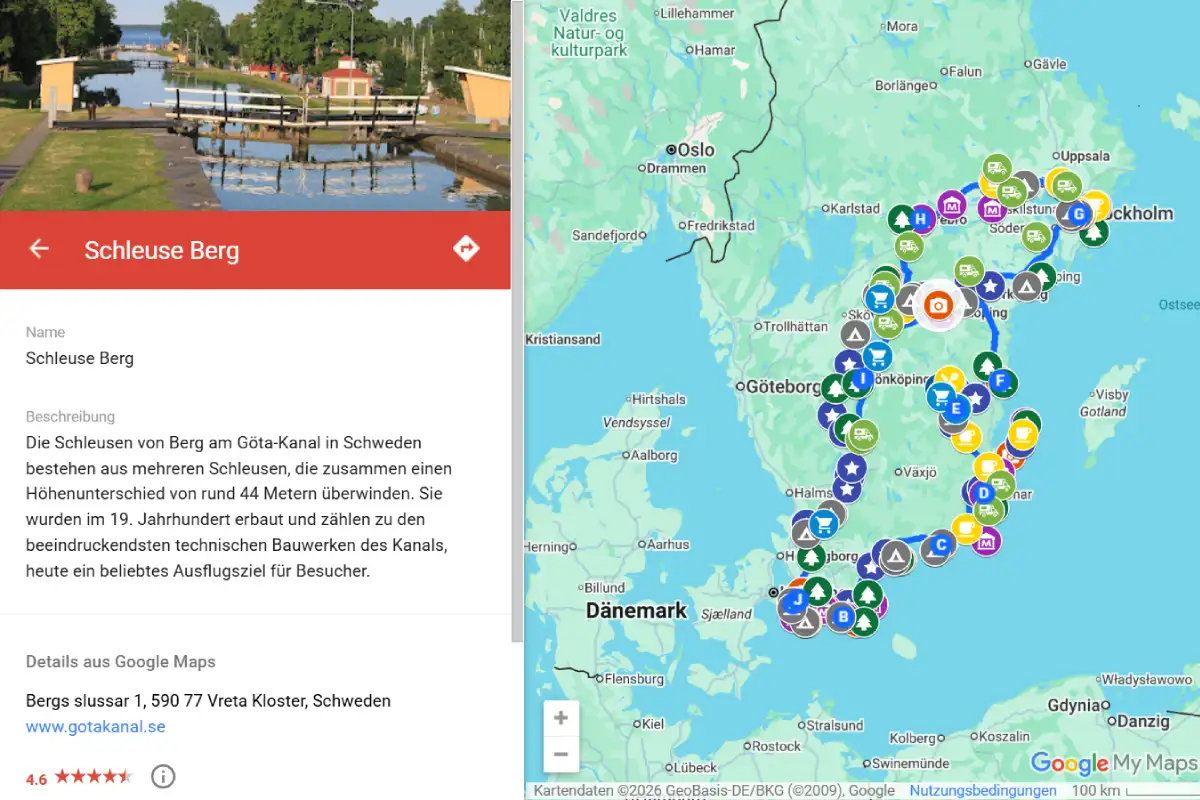Zoom in on the map
This screenshot has height=800, width=1200.
coord(561,718)
